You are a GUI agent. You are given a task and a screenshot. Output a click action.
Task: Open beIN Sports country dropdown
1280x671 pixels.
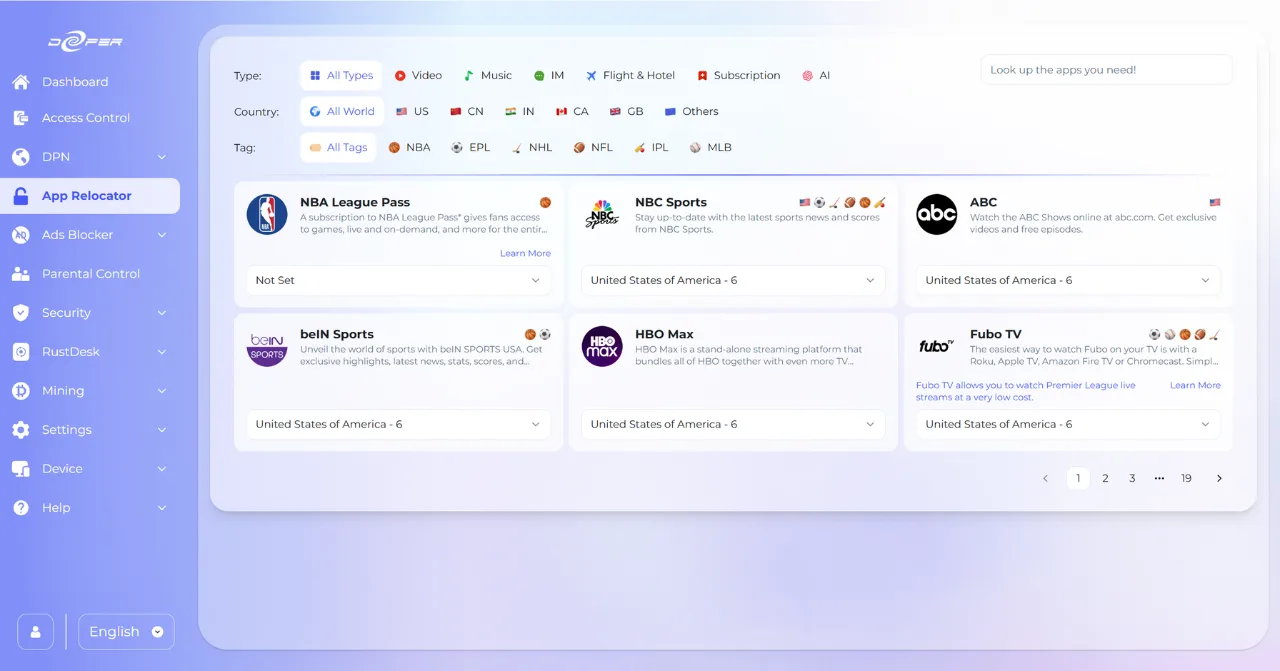pos(398,424)
